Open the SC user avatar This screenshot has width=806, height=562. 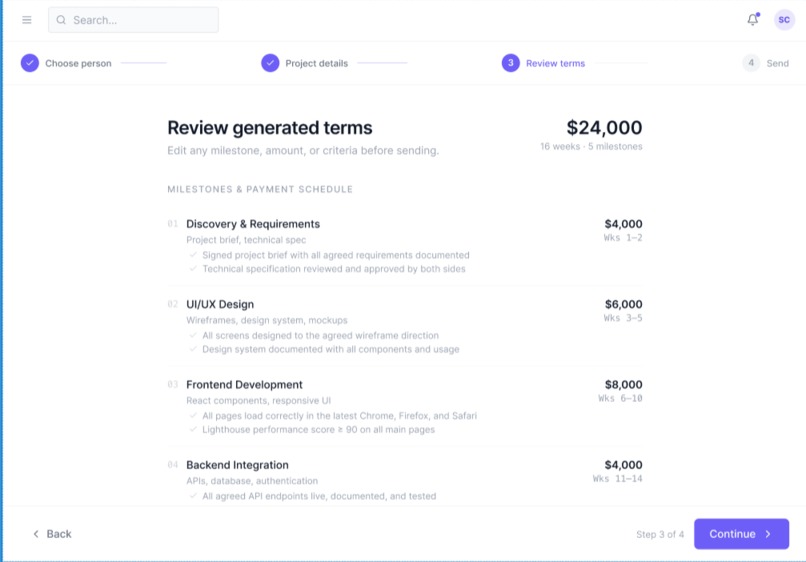tap(784, 20)
